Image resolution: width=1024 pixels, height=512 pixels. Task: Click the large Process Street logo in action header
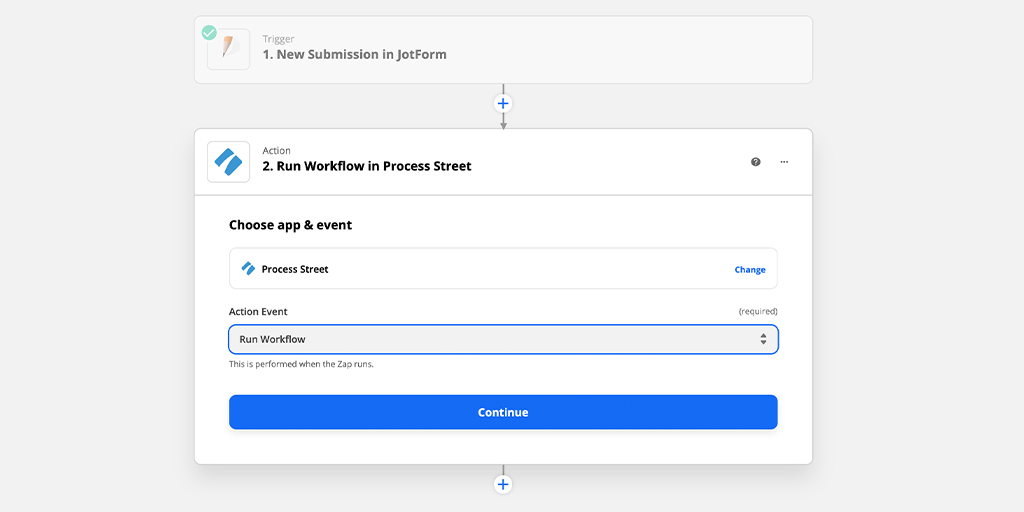228,161
